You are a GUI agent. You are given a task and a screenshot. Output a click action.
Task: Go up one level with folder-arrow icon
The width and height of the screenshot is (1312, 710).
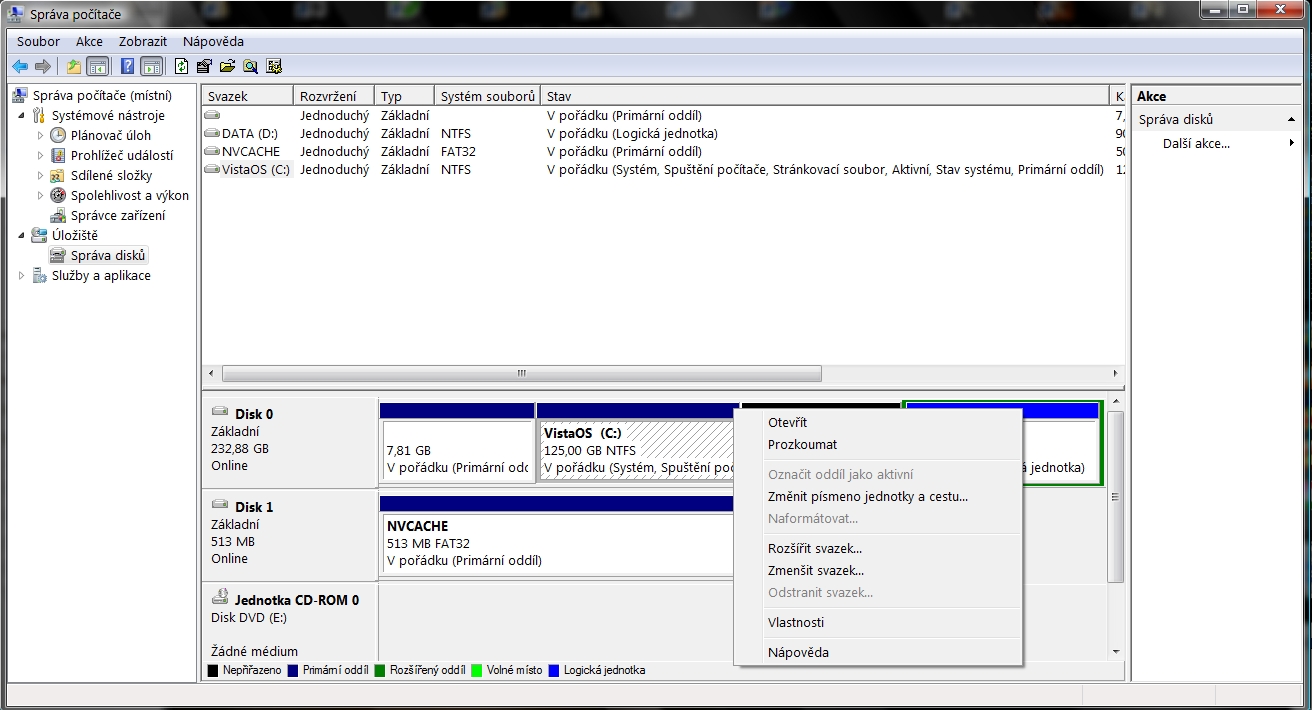74,67
